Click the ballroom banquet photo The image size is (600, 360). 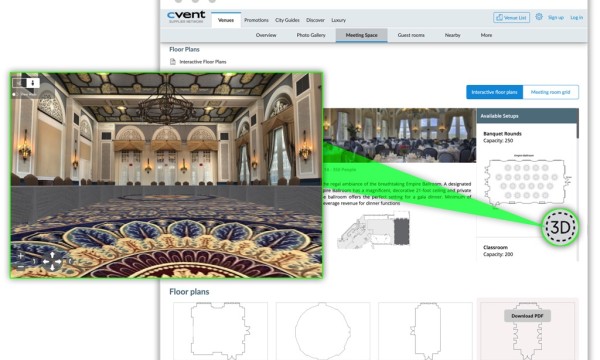coord(399,135)
